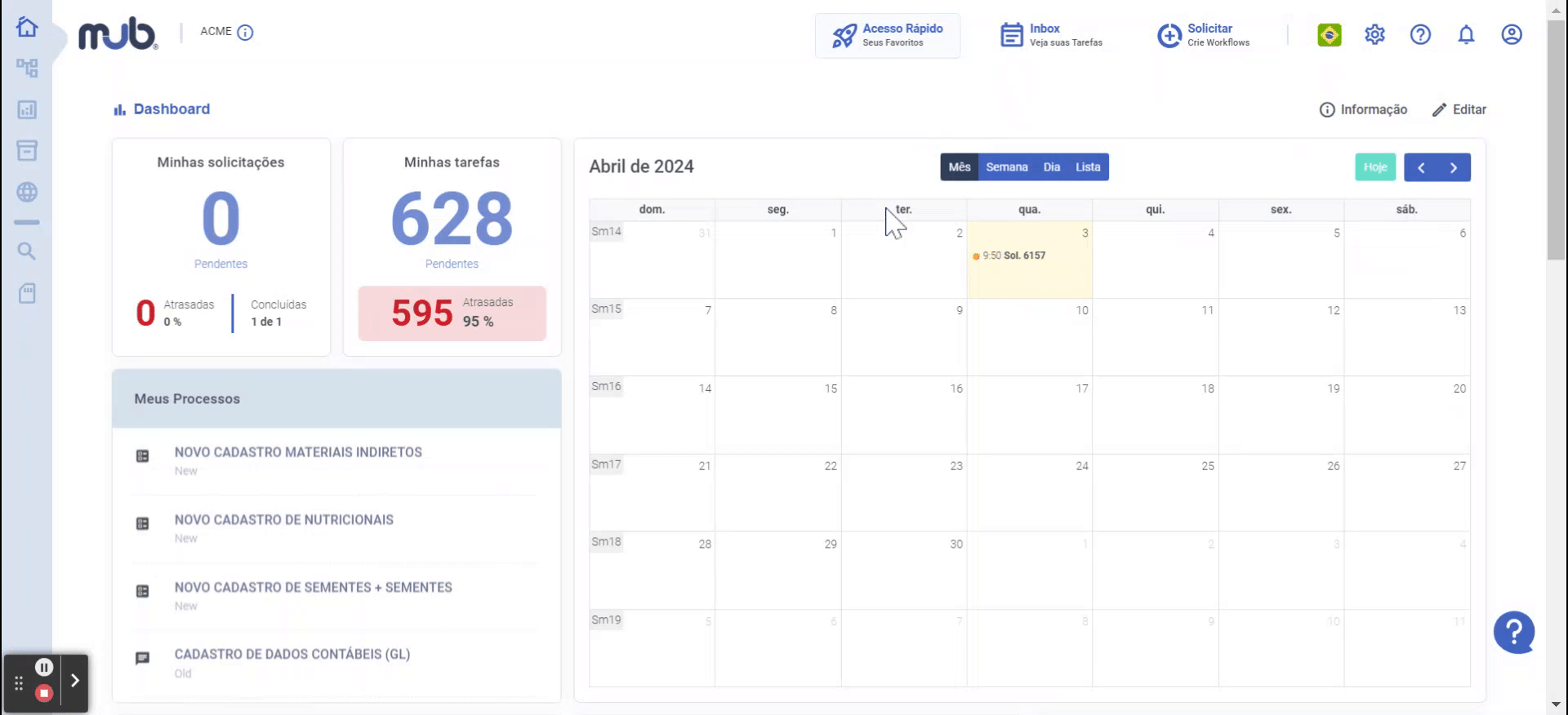Go to previous month in calendar
Viewport: 1568px width, 715px height.
1421,167
